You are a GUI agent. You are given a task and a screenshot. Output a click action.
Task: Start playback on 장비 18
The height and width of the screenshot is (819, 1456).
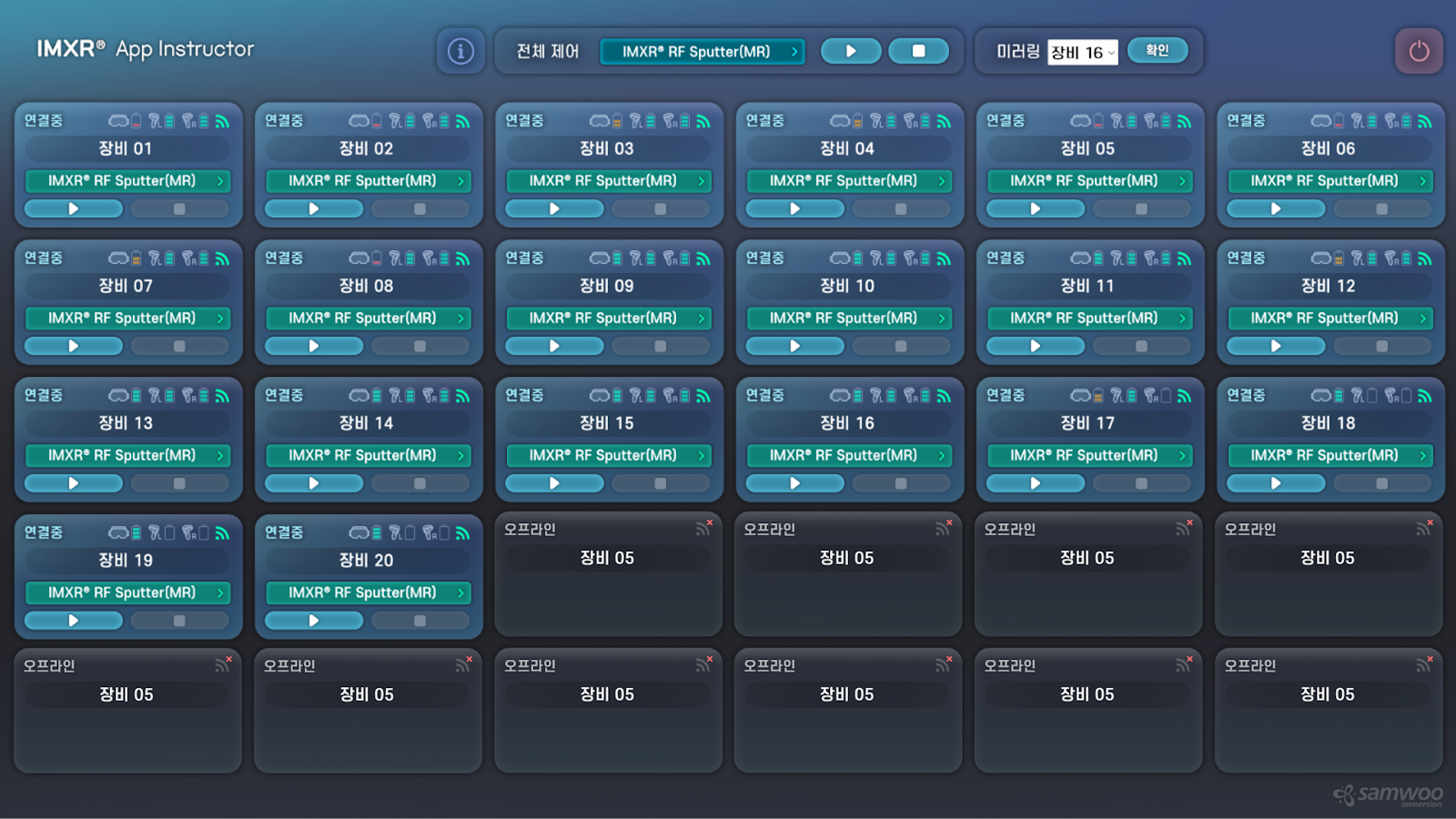click(x=1276, y=484)
